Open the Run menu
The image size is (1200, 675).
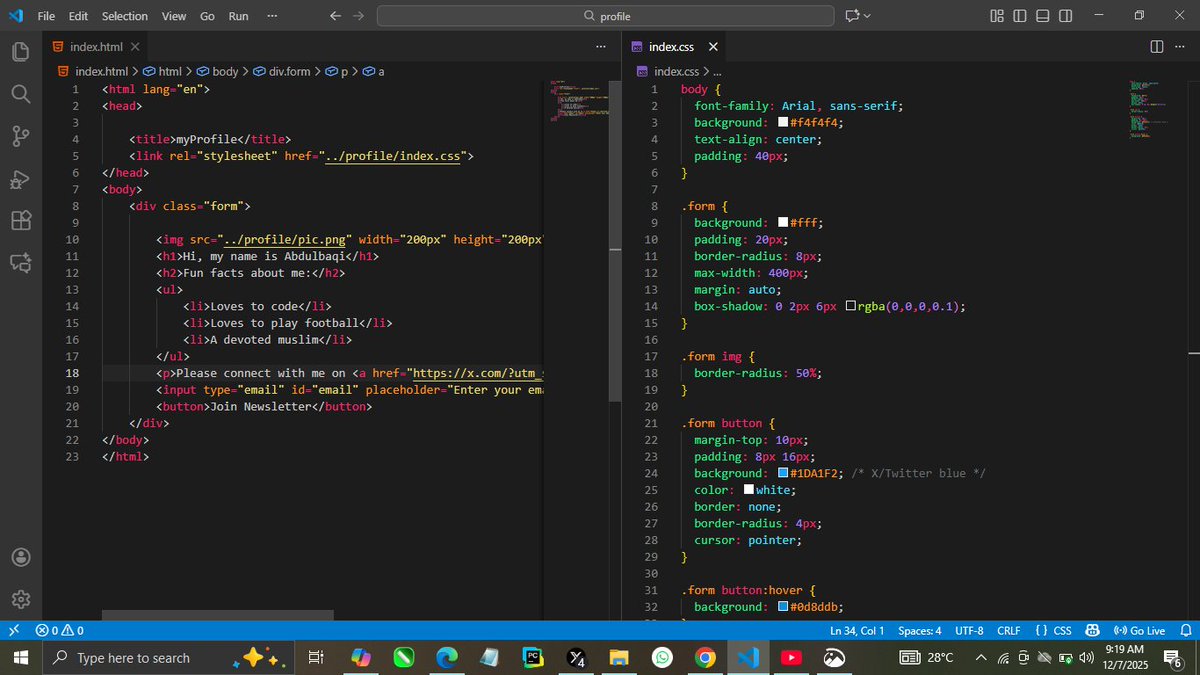pyautogui.click(x=238, y=16)
